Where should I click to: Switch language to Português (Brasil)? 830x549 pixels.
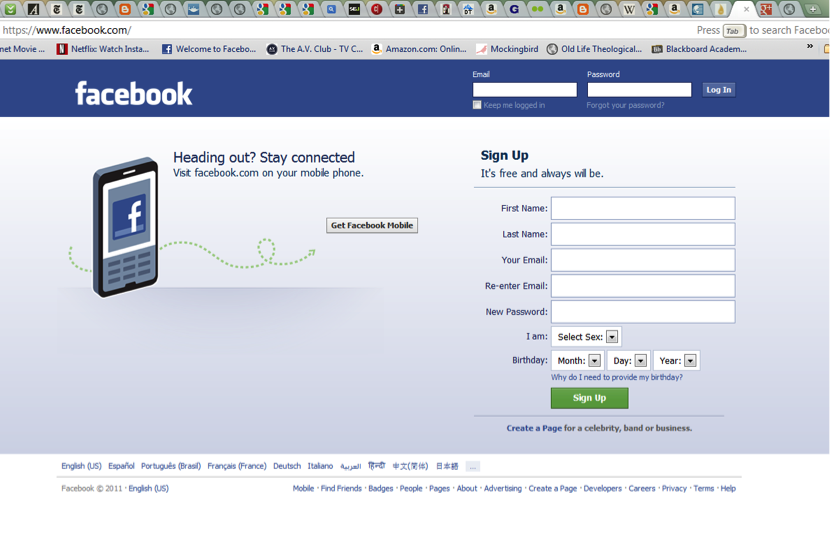click(x=170, y=466)
